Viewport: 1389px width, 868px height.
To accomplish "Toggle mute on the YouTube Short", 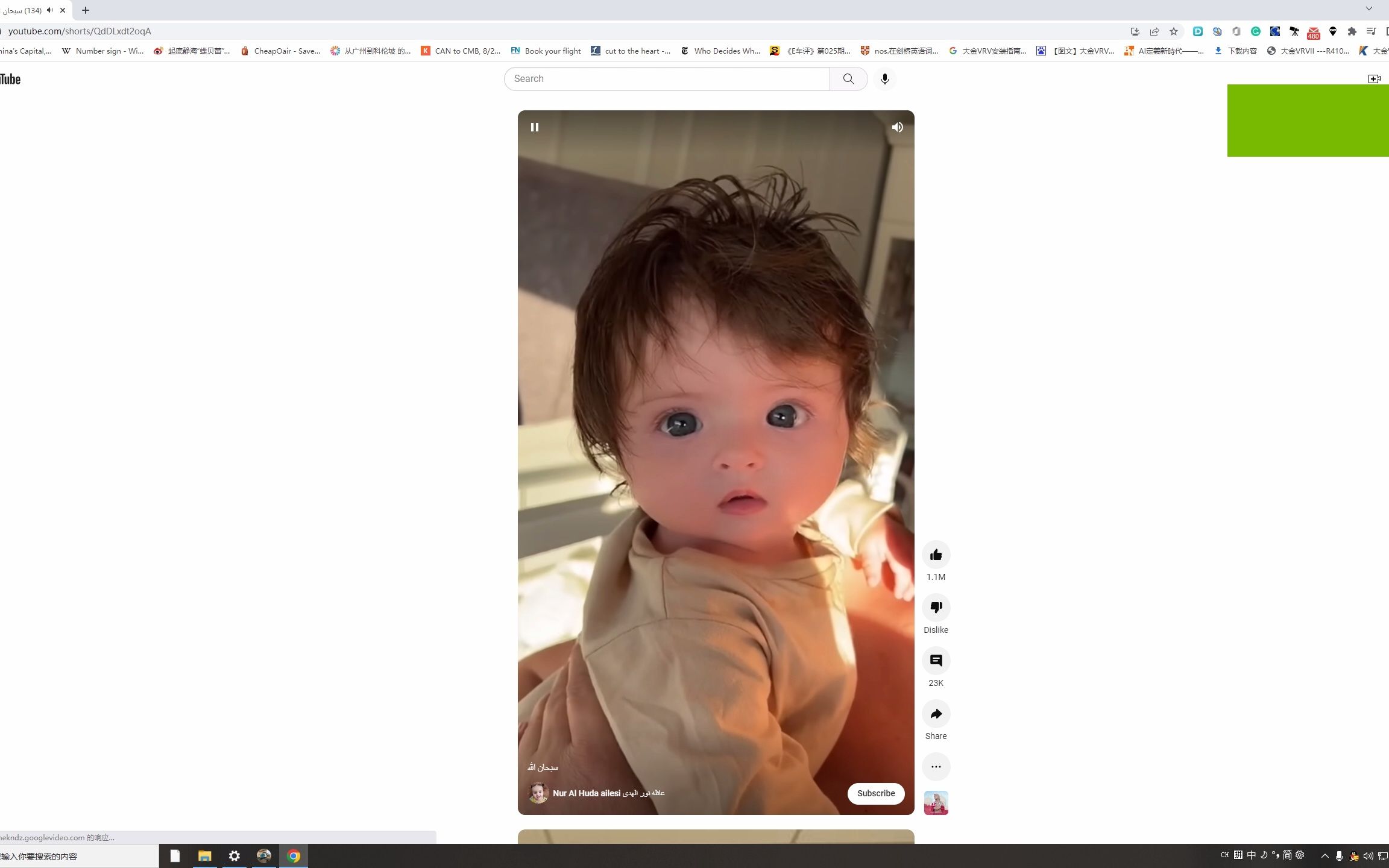I will pos(898,127).
